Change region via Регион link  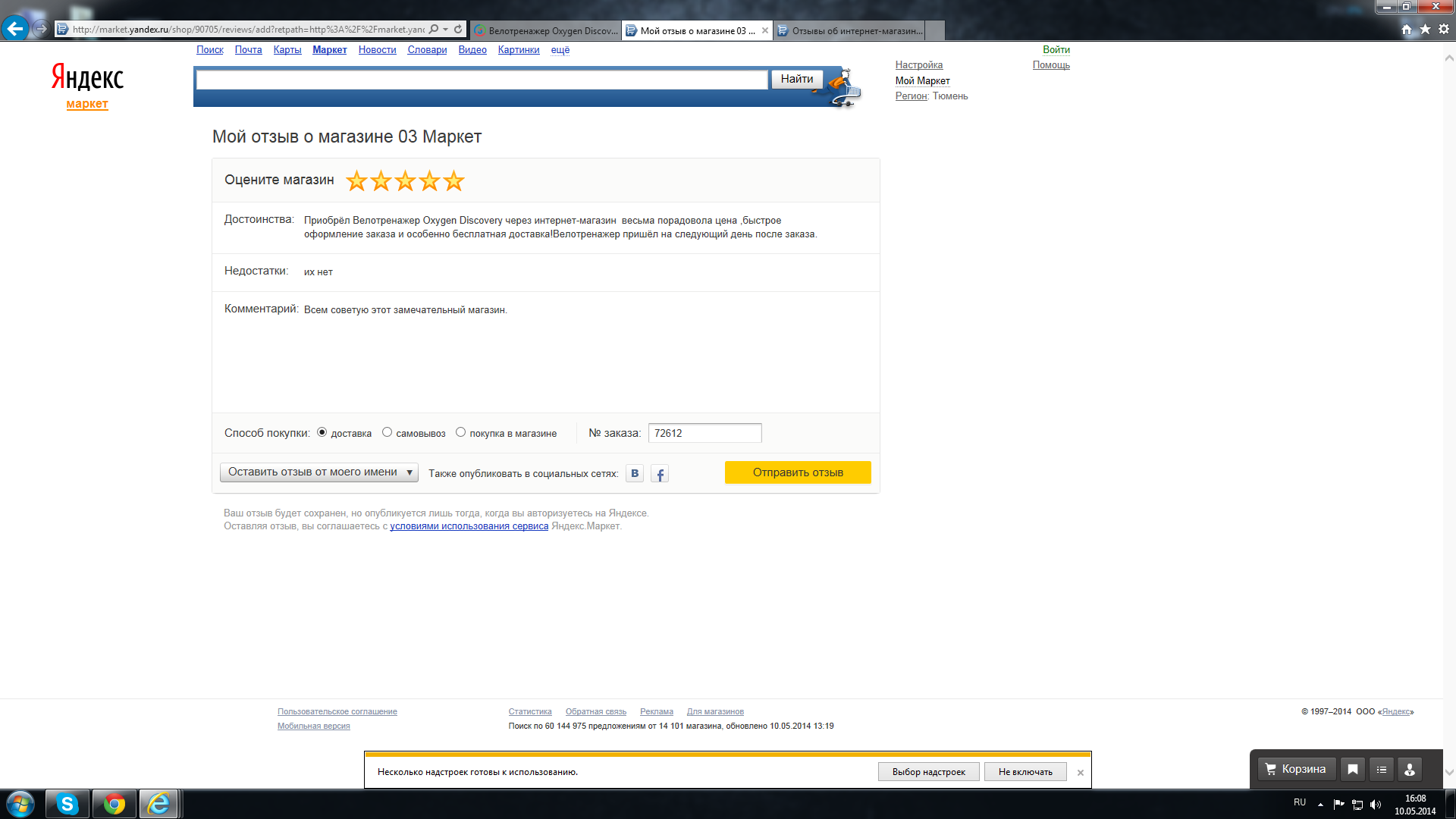click(911, 96)
